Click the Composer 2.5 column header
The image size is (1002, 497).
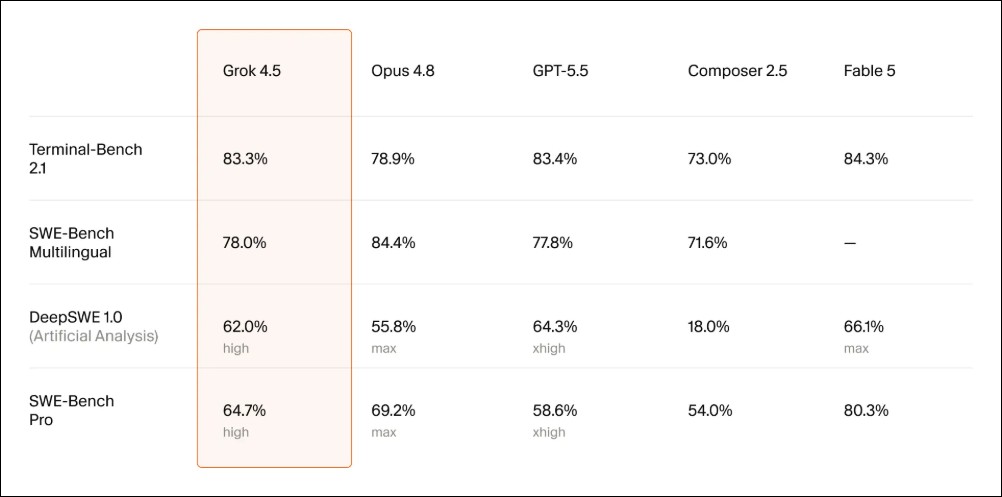(x=737, y=71)
